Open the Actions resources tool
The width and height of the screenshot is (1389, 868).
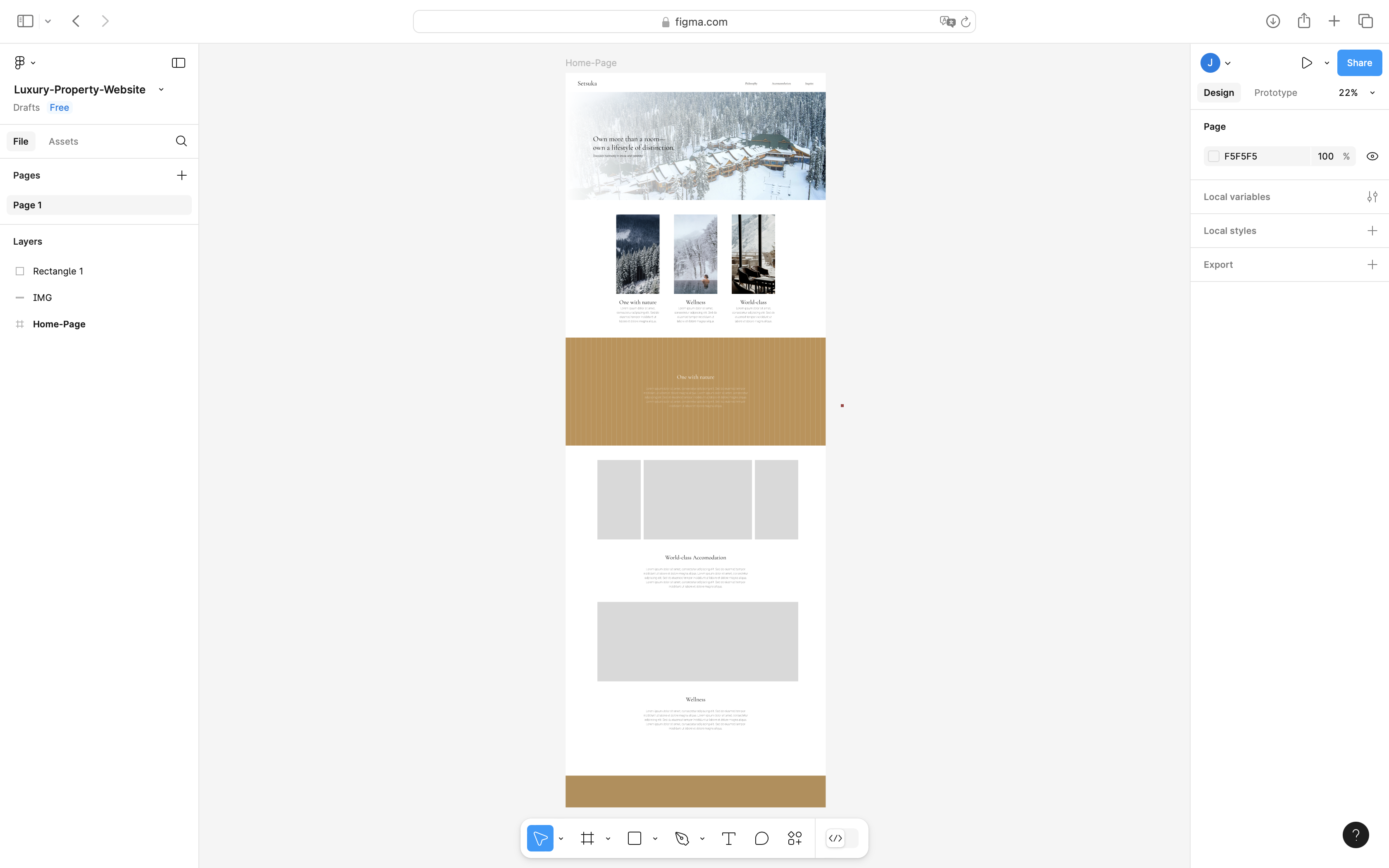(x=795, y=839)
